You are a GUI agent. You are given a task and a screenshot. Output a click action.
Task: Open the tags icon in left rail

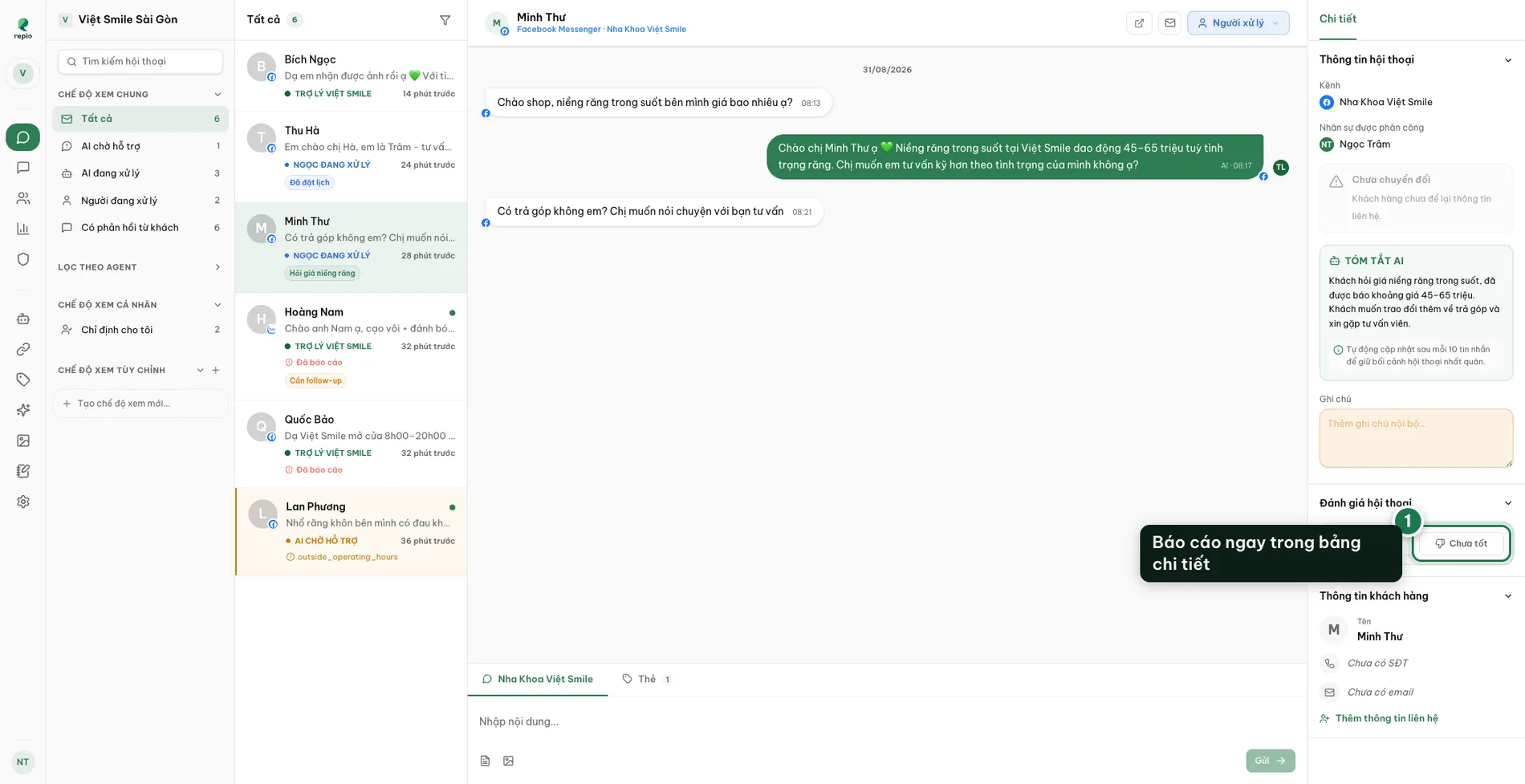[x=23, y=380]
